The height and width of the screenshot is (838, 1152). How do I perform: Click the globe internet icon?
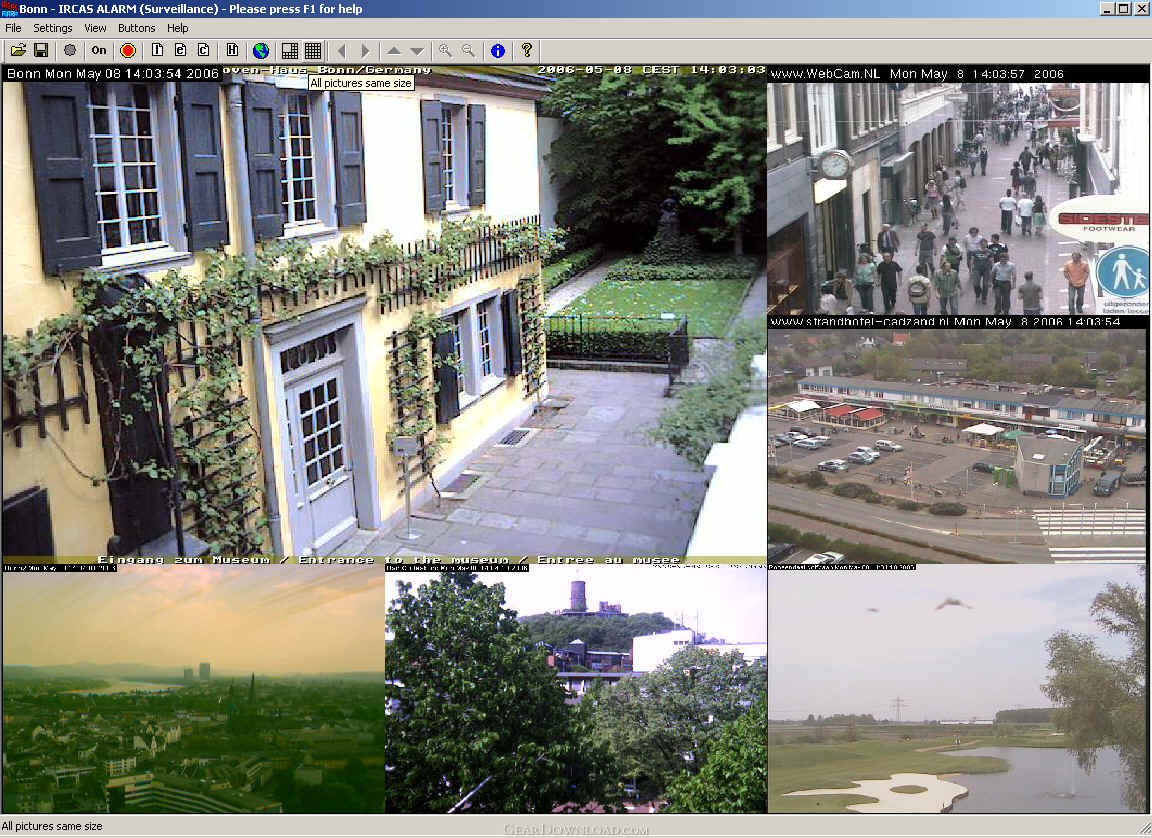261,50
